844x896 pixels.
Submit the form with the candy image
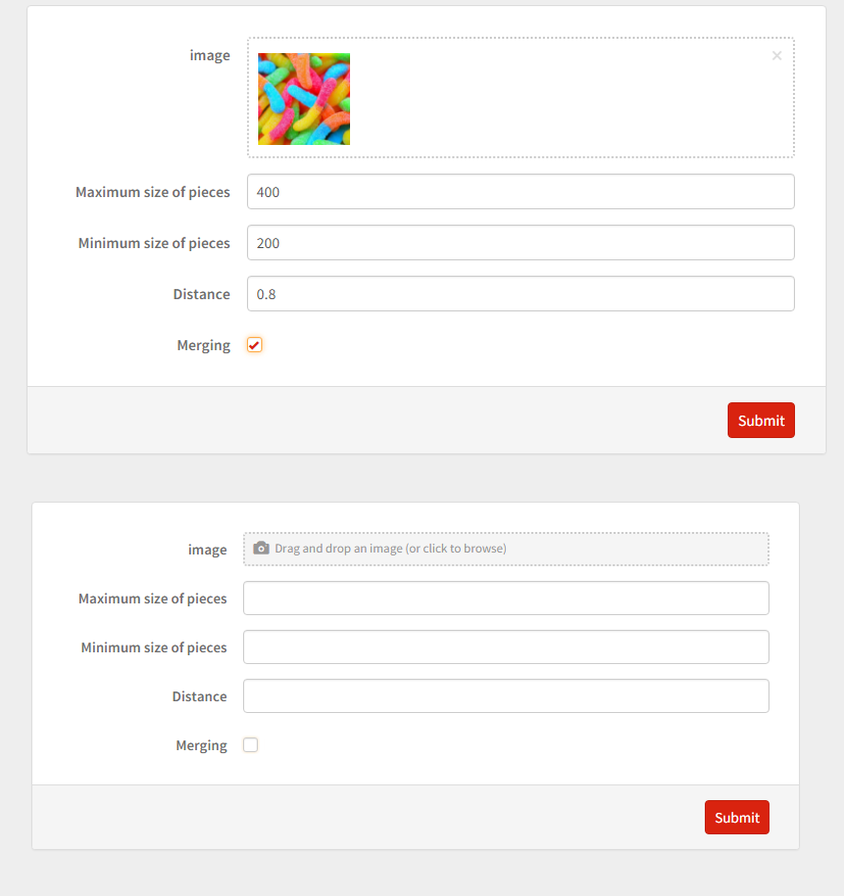tap(761, 420)
